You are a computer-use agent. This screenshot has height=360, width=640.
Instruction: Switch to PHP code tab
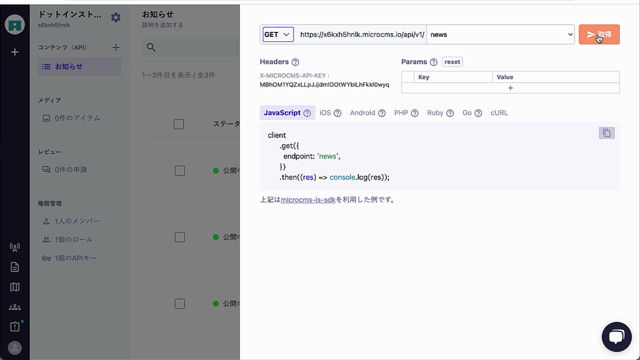click(401, 113)
